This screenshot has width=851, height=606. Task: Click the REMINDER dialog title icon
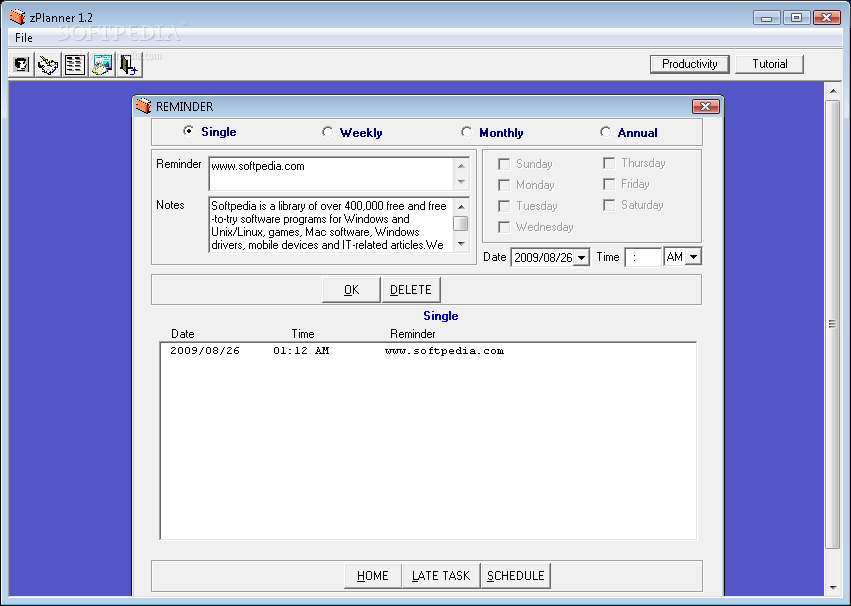coord(143,106)
